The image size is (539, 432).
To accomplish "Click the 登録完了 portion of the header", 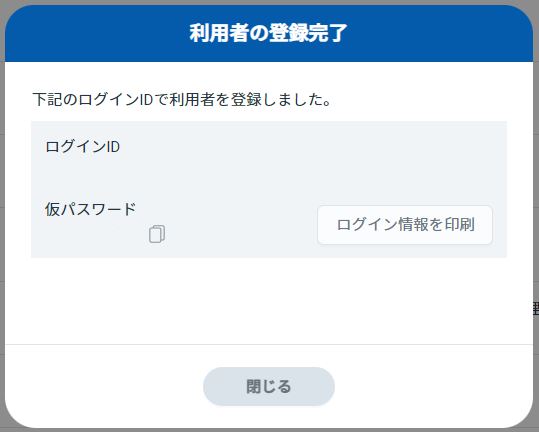I will 308,33.
